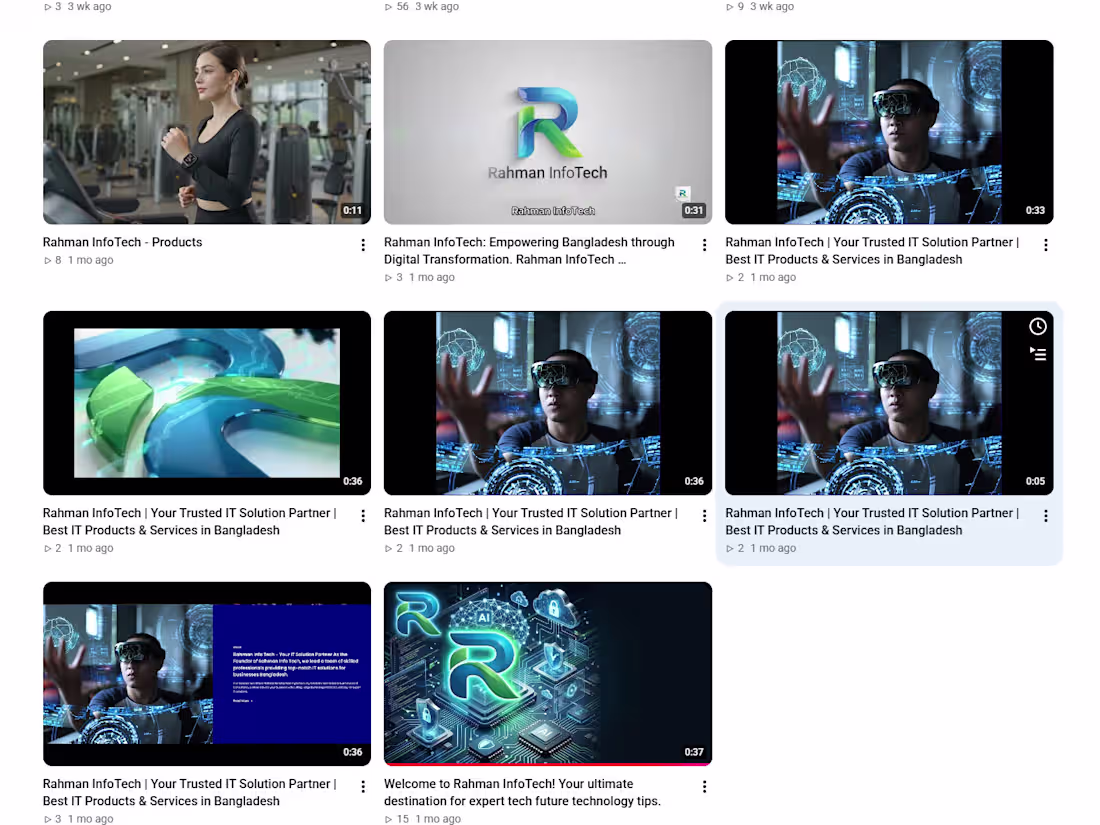Play thumbnail with blue text panel, 0:36
Image resolution: width=1100 pixels, height=825 pixels.
207,673
